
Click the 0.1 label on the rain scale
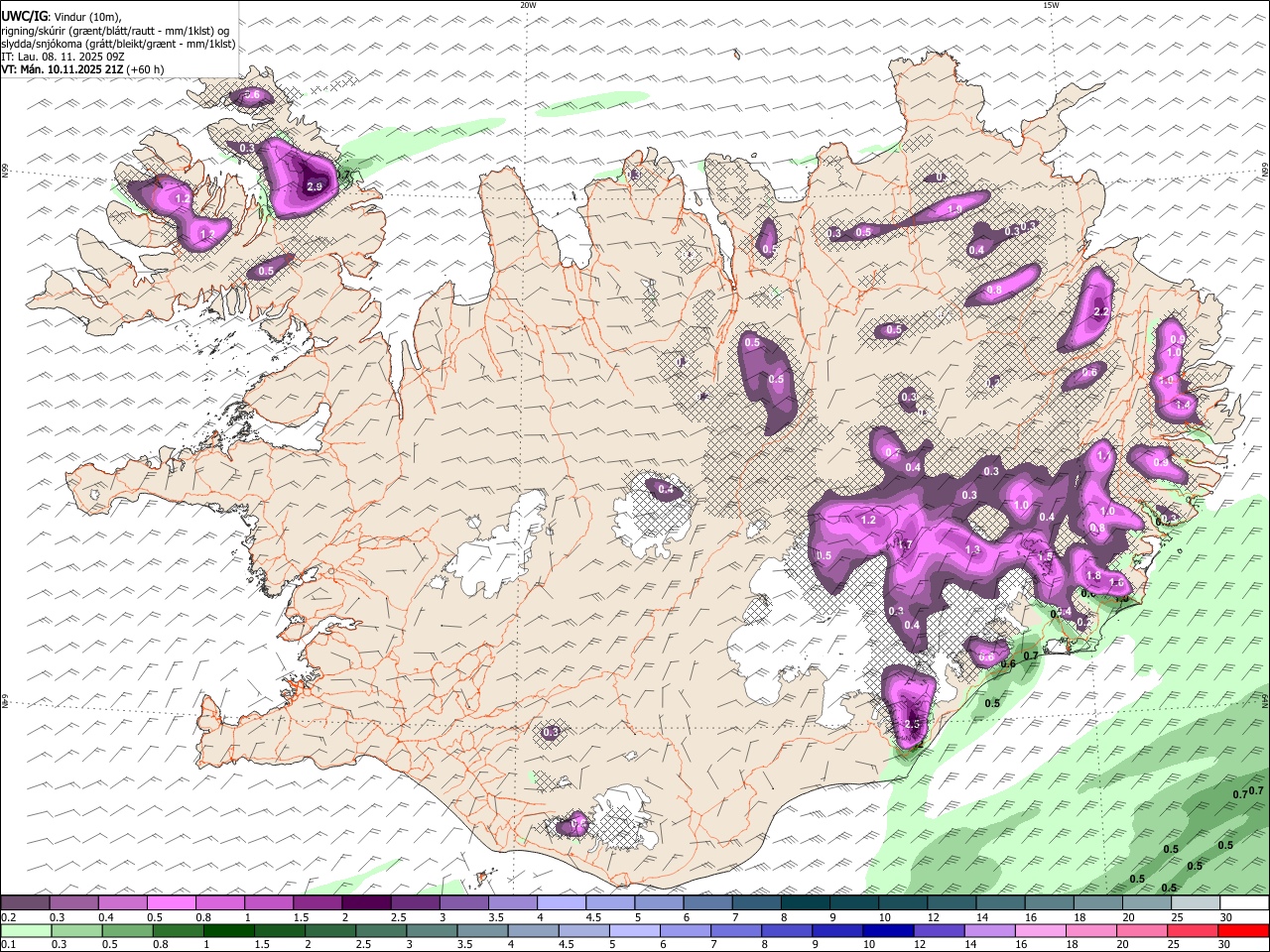click(x=7, y=945)
